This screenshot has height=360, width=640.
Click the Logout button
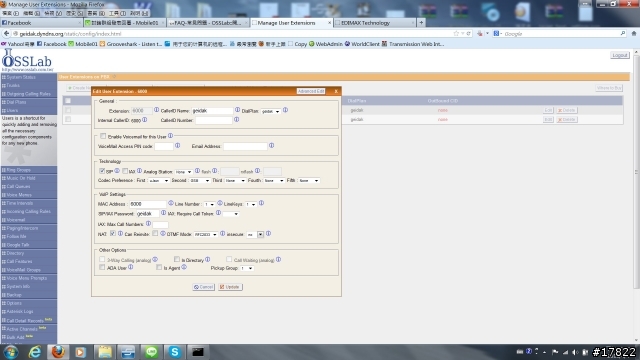click(x=620, y=55)
